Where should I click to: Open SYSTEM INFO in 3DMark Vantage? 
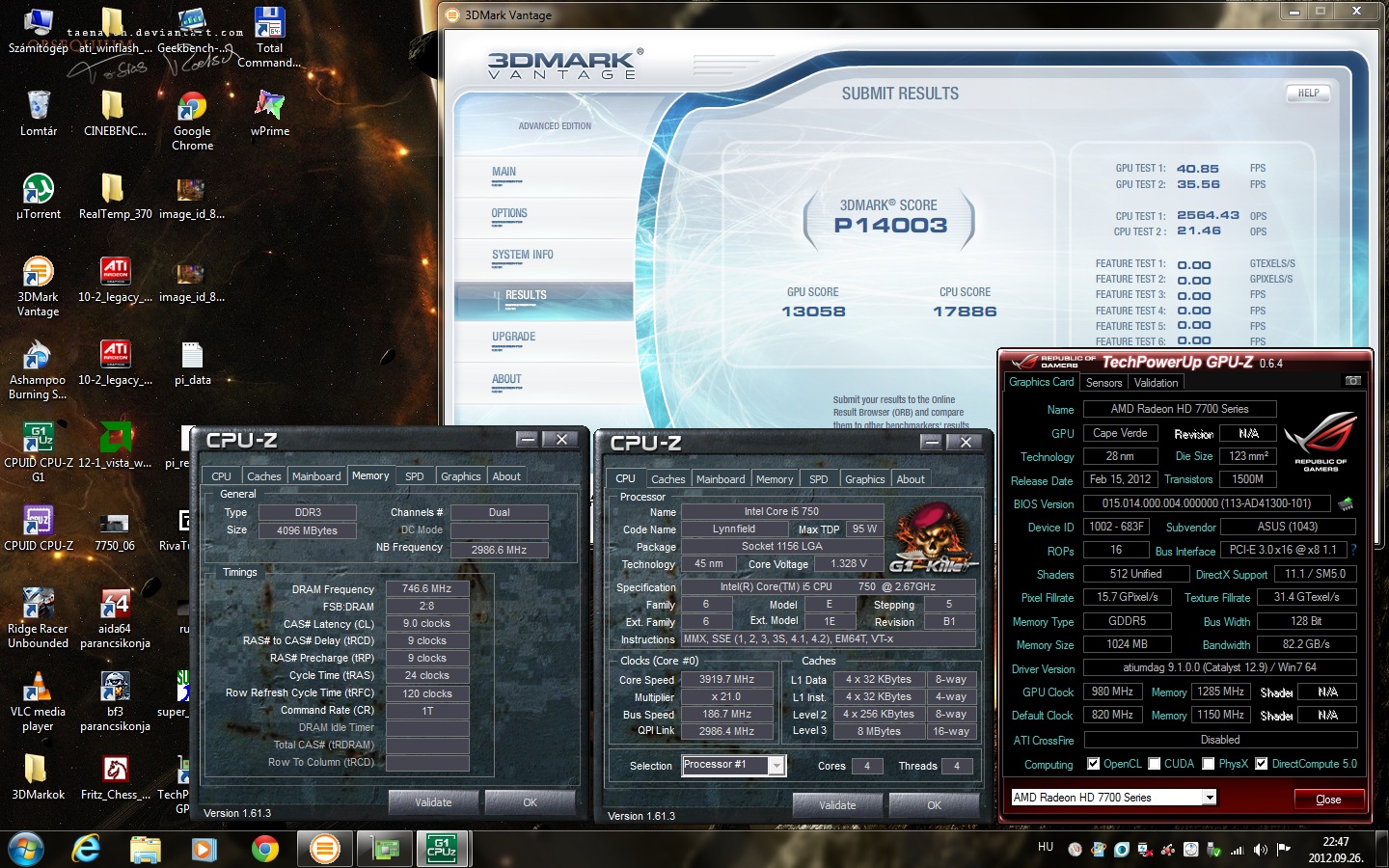tap(522, 255)
